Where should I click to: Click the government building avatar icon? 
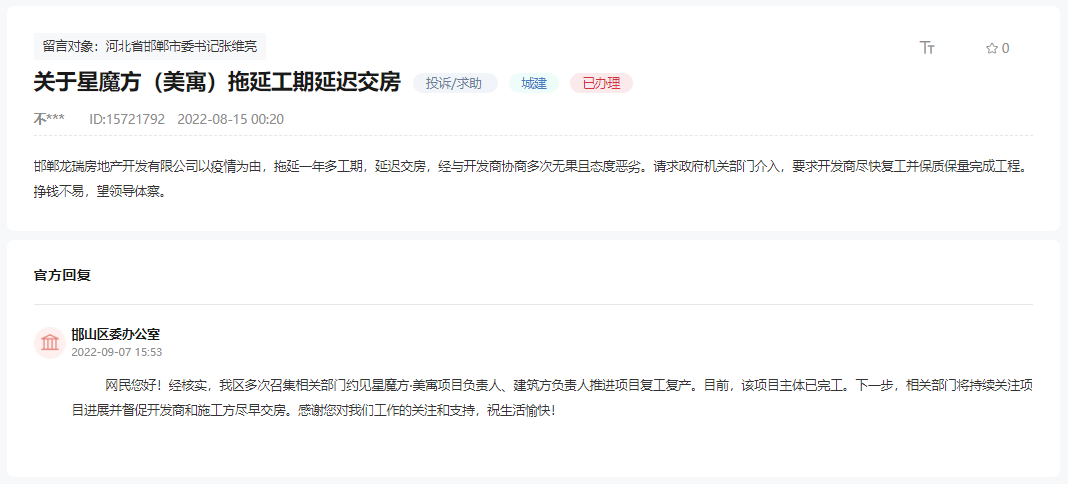(x=50, y=342)
